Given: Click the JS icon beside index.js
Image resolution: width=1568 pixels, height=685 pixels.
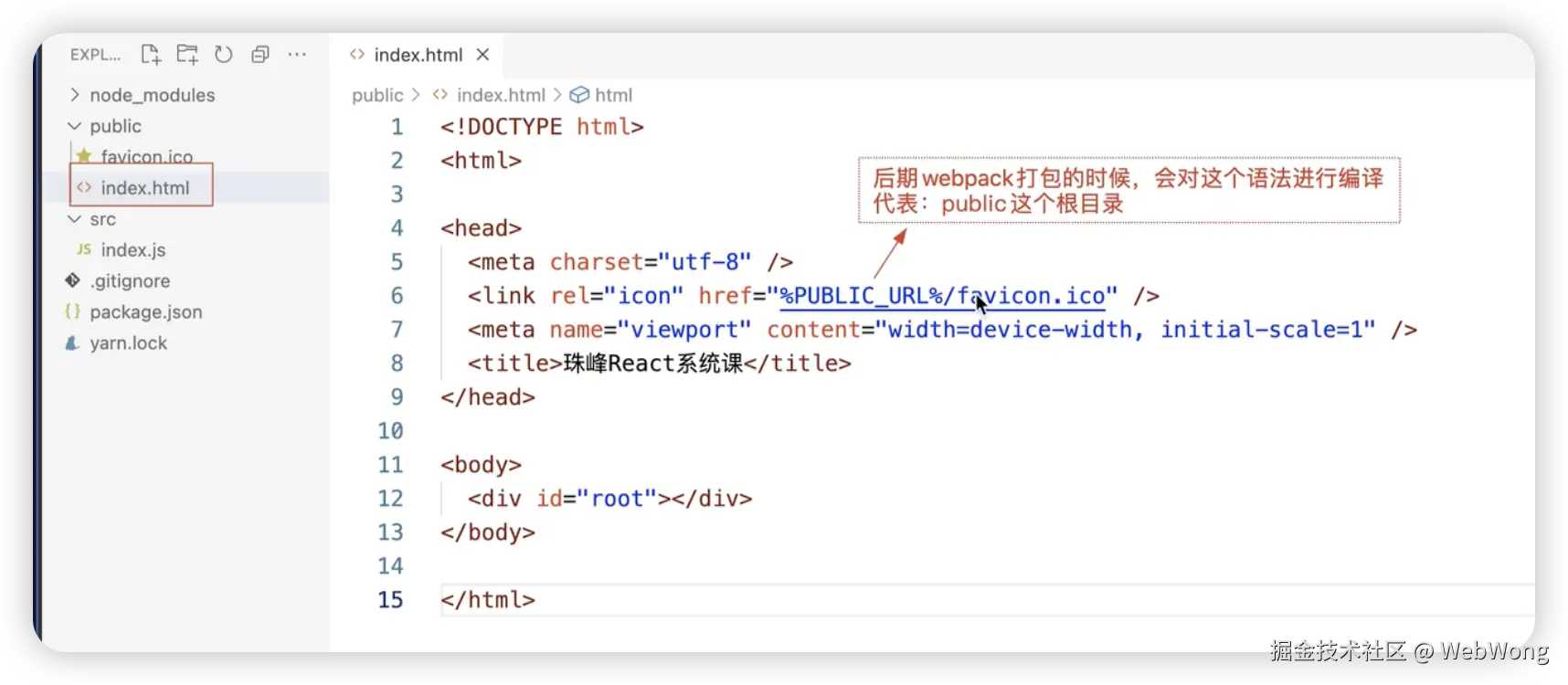Looking at the screenshot, I should [x=84, y=249].
